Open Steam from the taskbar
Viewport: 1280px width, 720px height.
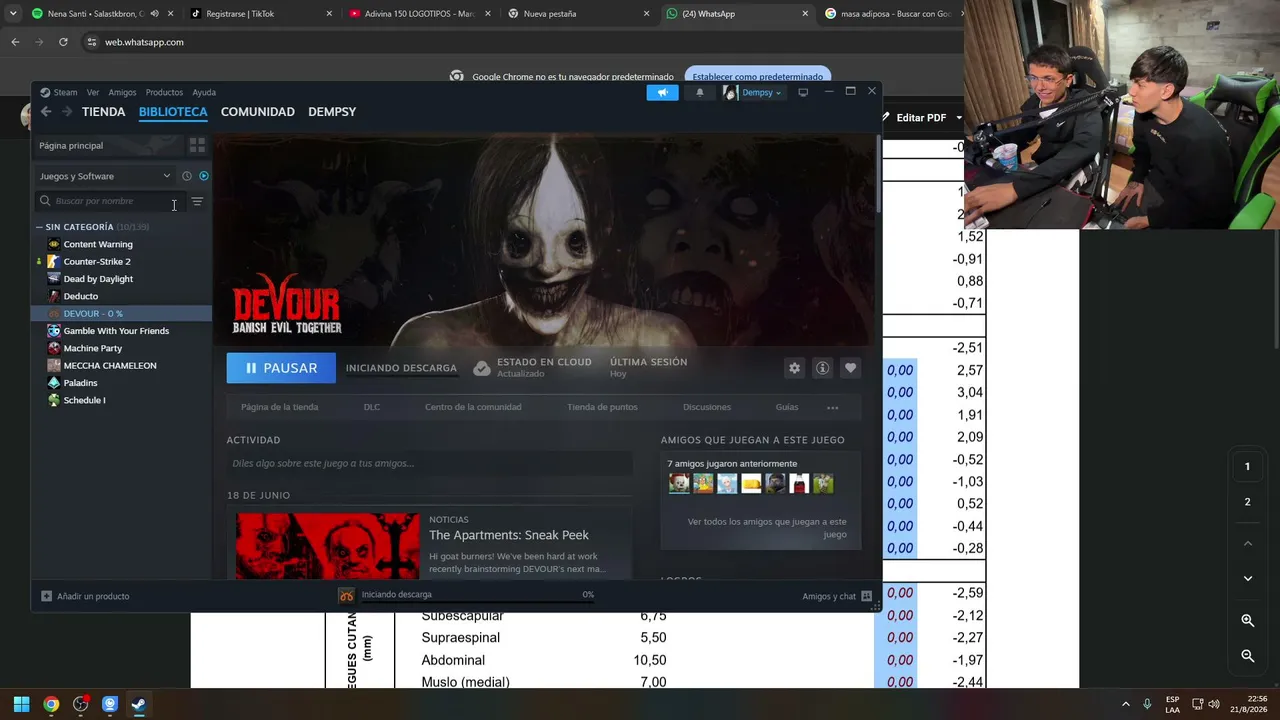click(139, 704)
